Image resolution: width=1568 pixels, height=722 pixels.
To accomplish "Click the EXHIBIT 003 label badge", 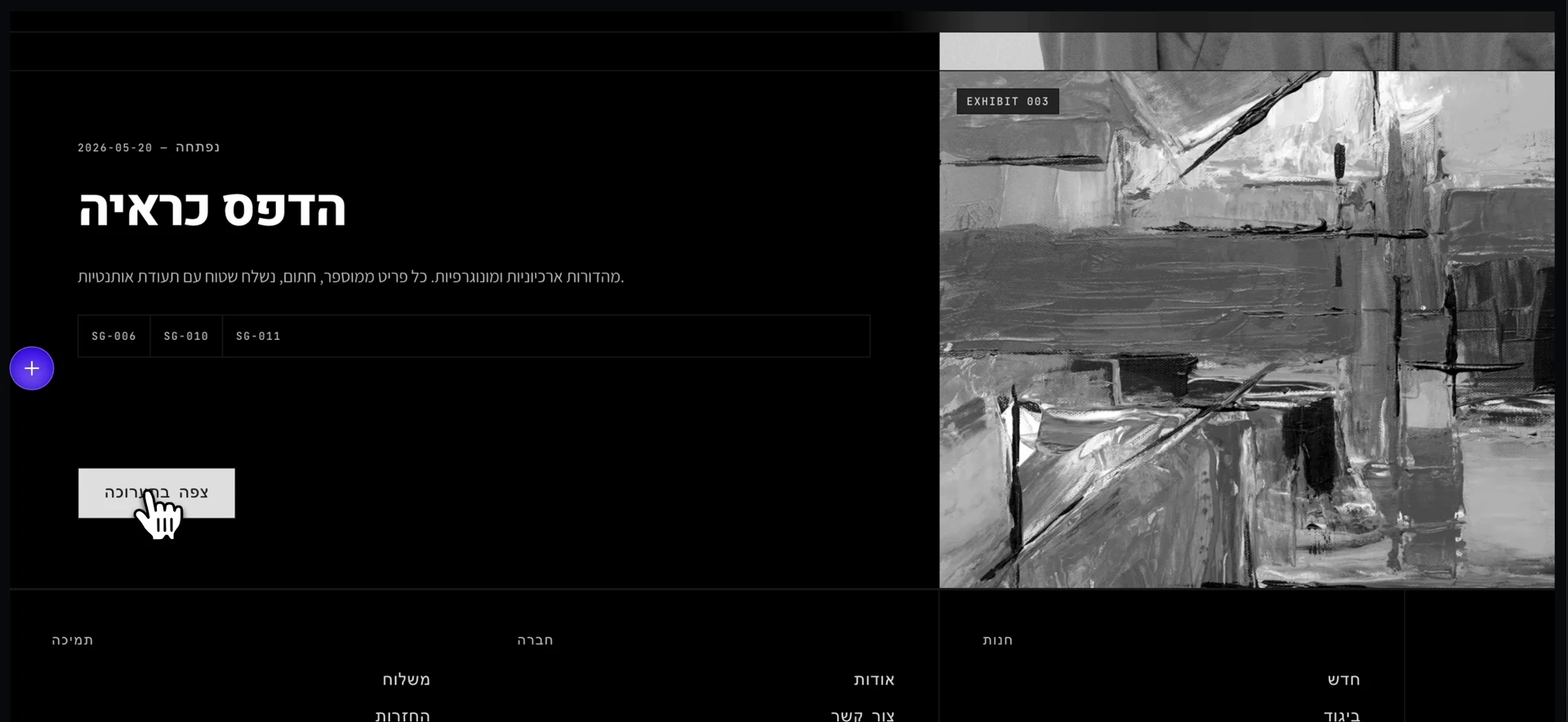I will pos(1008,101).
